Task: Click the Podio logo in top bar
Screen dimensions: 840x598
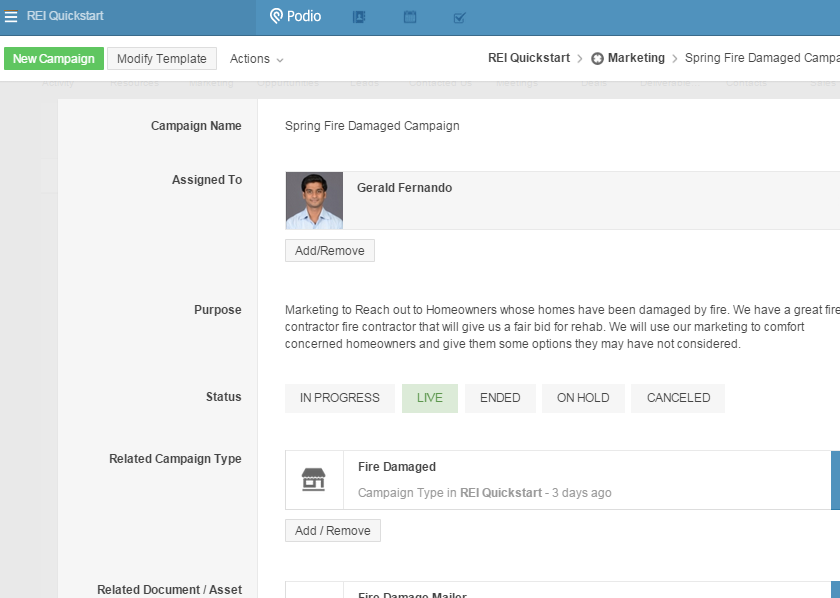Action: [295, 16]
